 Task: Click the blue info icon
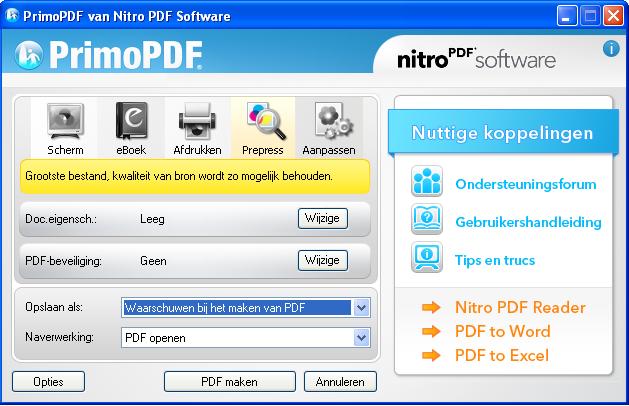pos(610,48)
